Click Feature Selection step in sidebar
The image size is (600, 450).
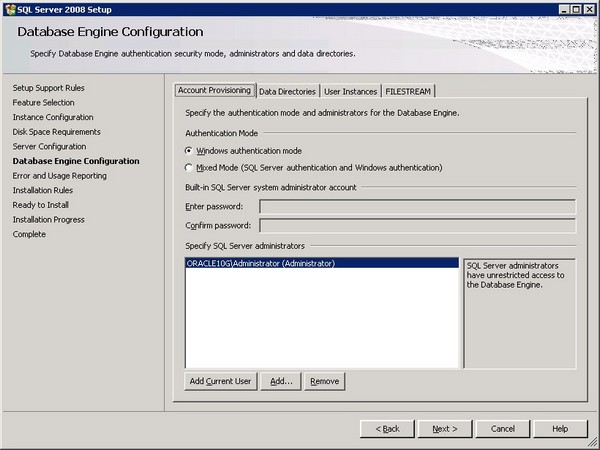click(44, 103)
